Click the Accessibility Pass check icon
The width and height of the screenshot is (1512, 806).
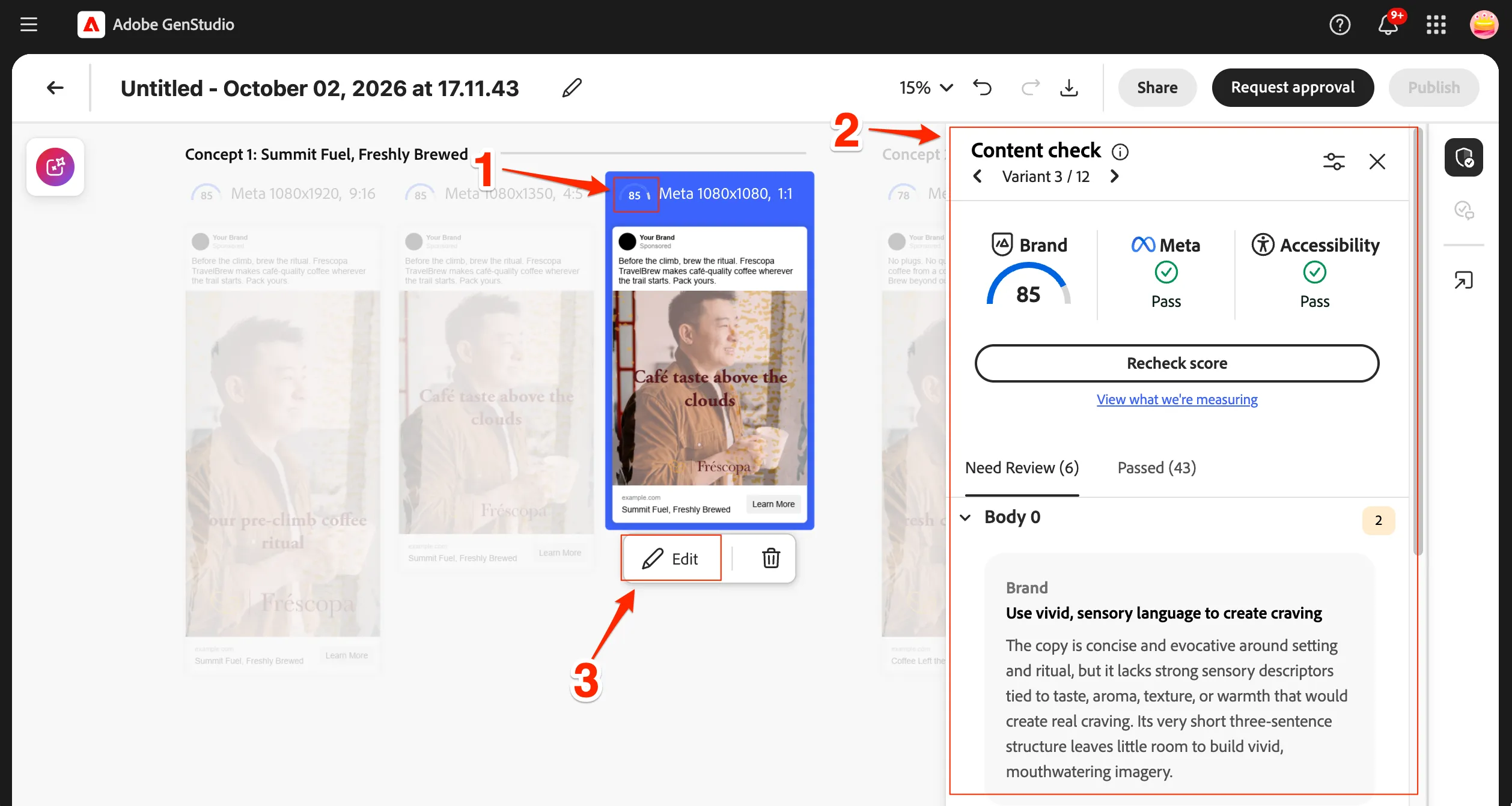click(1314, 273)
